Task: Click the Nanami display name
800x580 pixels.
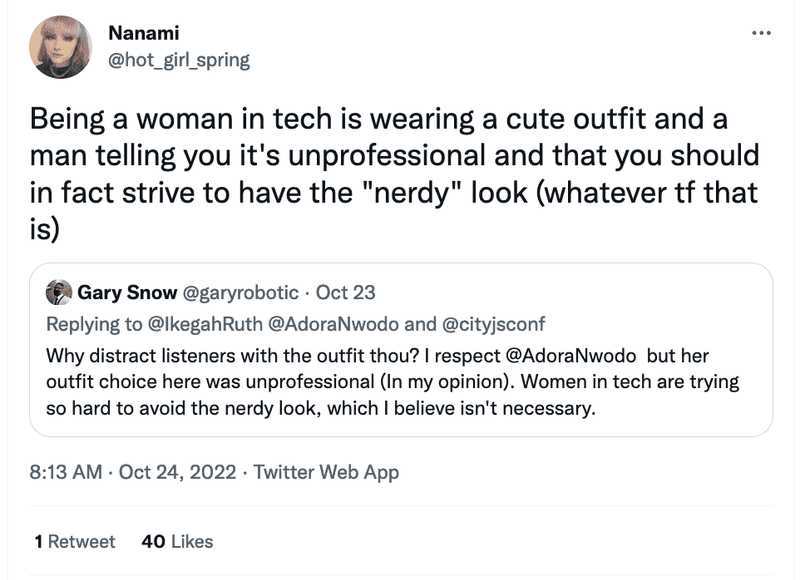Action: (x=144, y=33)
